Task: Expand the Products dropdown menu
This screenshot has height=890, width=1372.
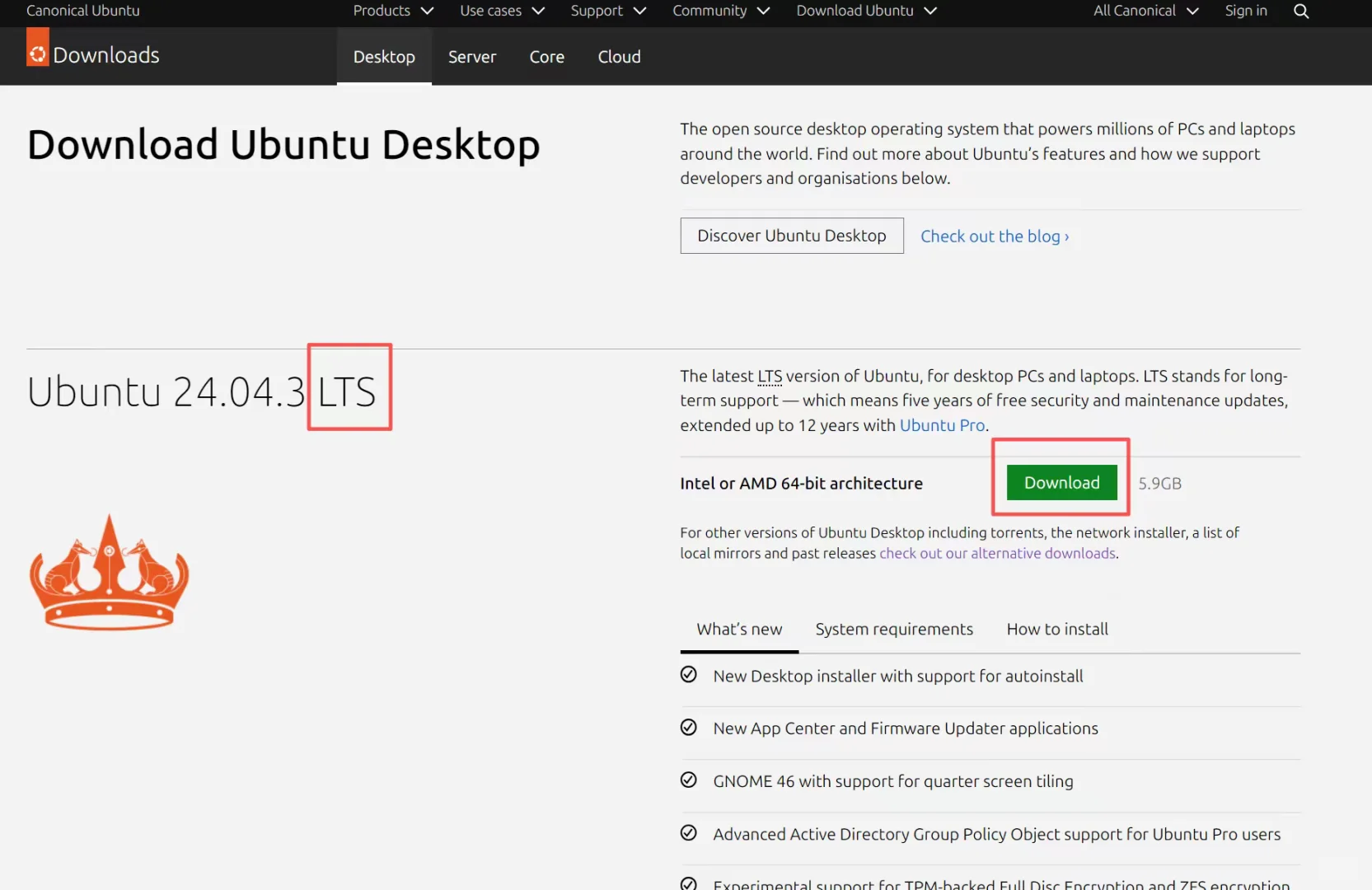Action: coord(393,11)
